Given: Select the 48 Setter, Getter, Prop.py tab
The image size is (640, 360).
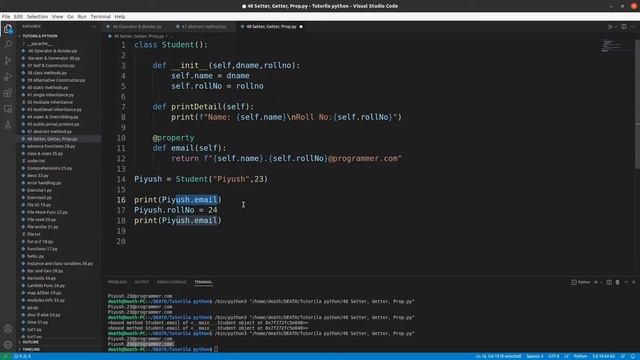Looking at the screenshot, I should click(x=271, y=27).
